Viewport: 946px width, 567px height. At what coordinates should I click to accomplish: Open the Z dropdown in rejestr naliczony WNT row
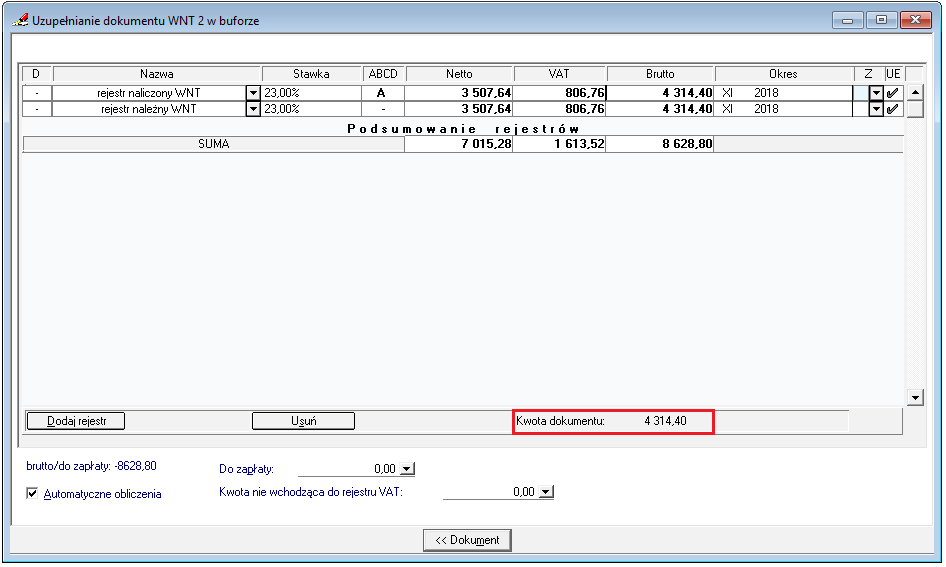click(876, 93)
